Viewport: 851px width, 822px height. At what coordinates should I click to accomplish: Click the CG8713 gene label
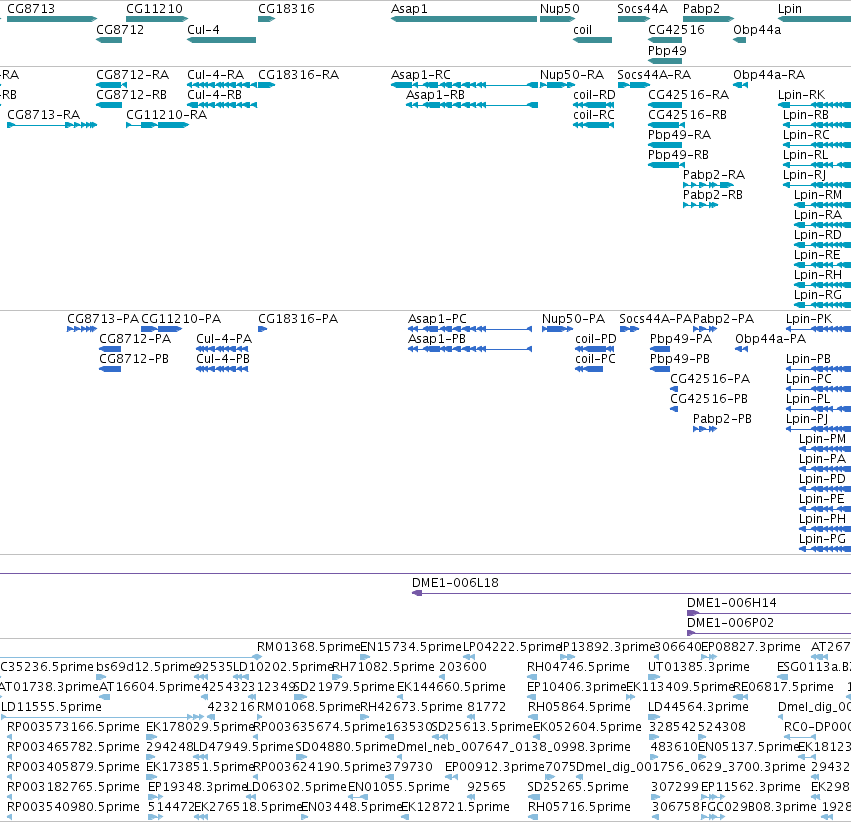pyautogui.click(x=31, y=9)
